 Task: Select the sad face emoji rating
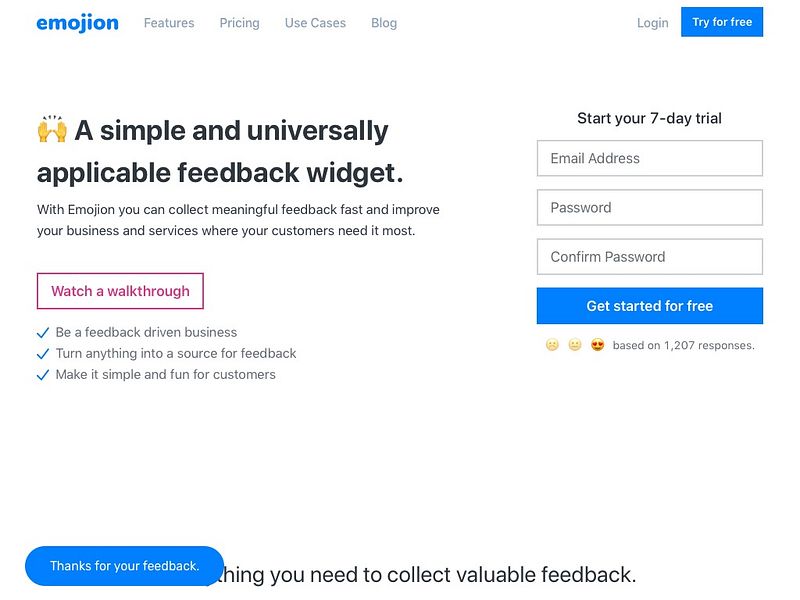pos(552,345)
